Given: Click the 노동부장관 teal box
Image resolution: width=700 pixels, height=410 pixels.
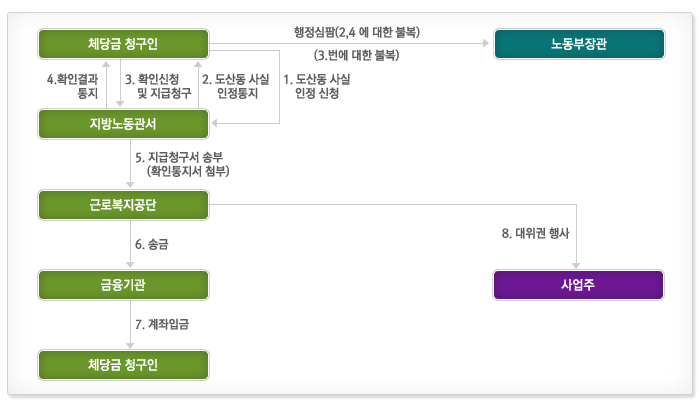Looking at the screenshot, I should point(578,44).
